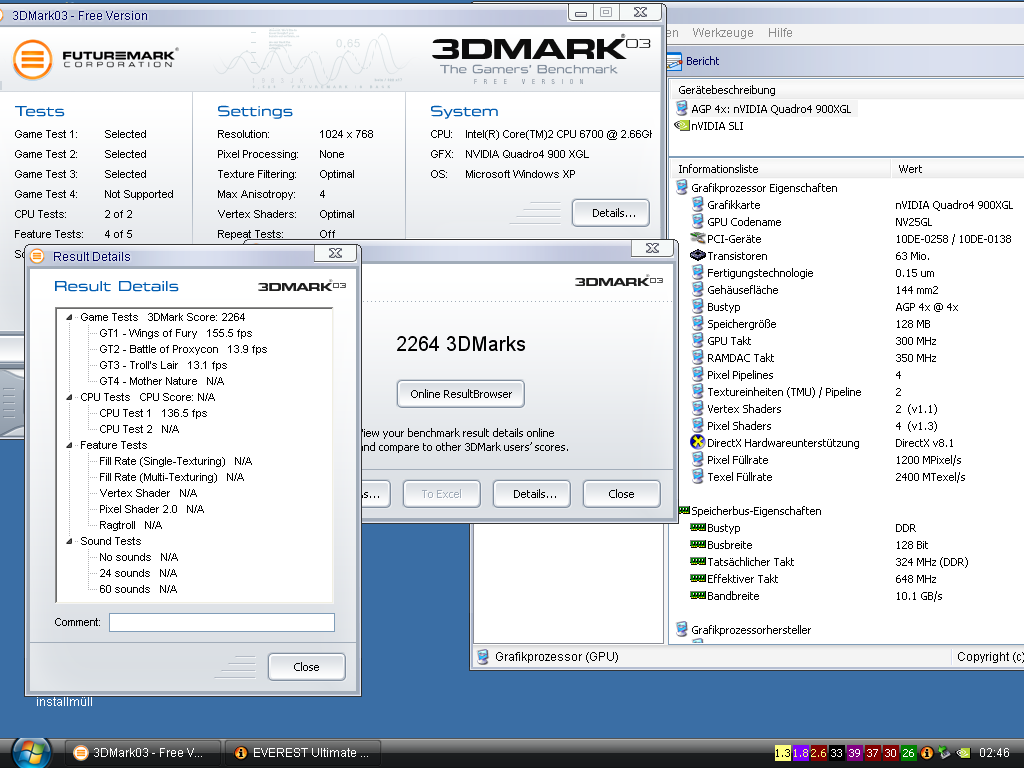Click the Grafikkarte row icon
Image resolution: width=1024 pixels, height=768 pixels.
point(697,204)
